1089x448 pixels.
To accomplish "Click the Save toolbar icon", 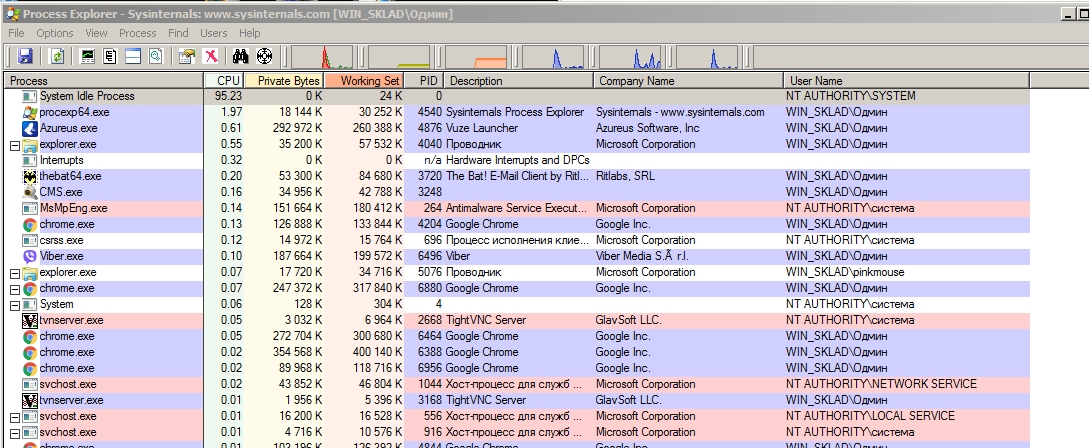I will [25, 57].
